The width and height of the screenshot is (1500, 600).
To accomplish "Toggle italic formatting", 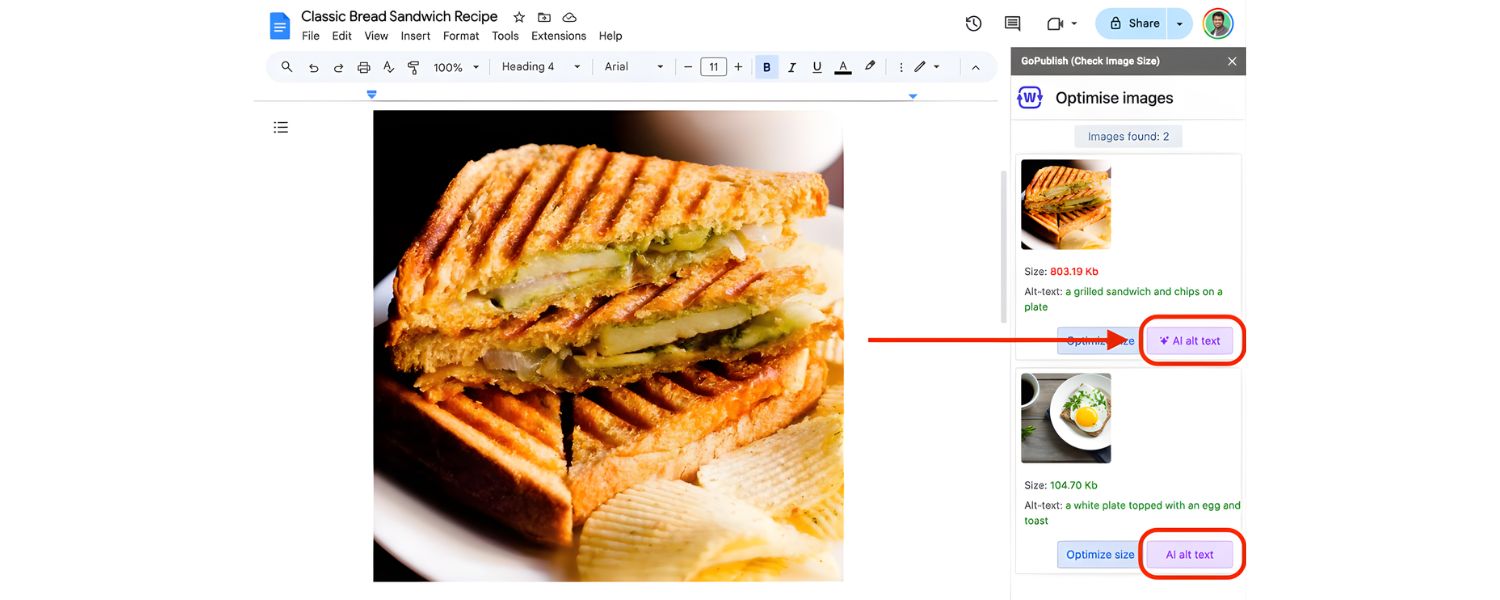I will tap(791, 66).
